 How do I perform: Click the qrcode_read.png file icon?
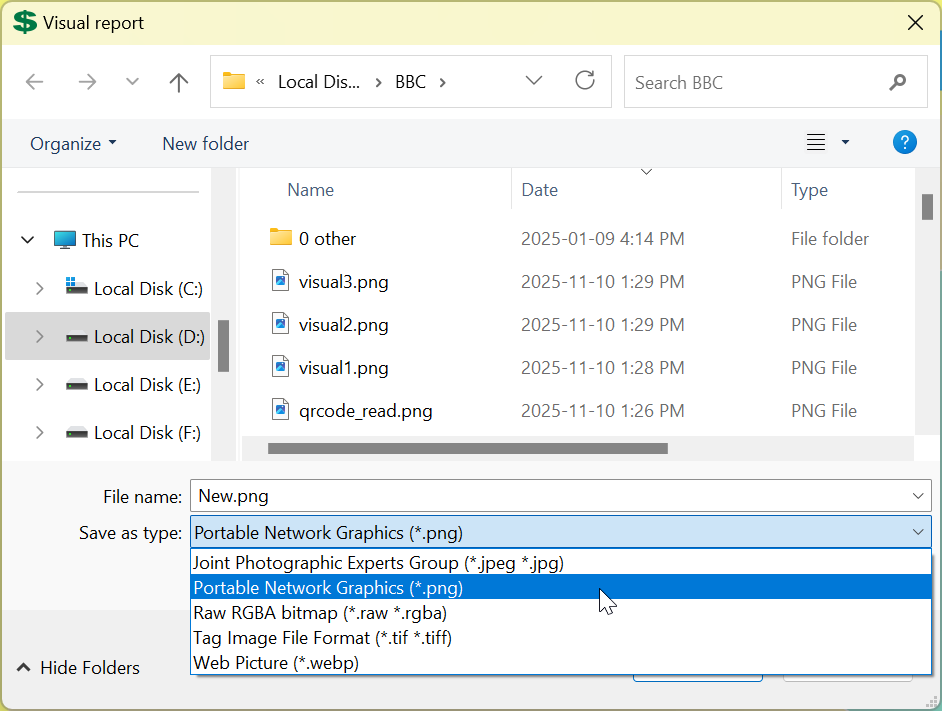pos(281,410)
